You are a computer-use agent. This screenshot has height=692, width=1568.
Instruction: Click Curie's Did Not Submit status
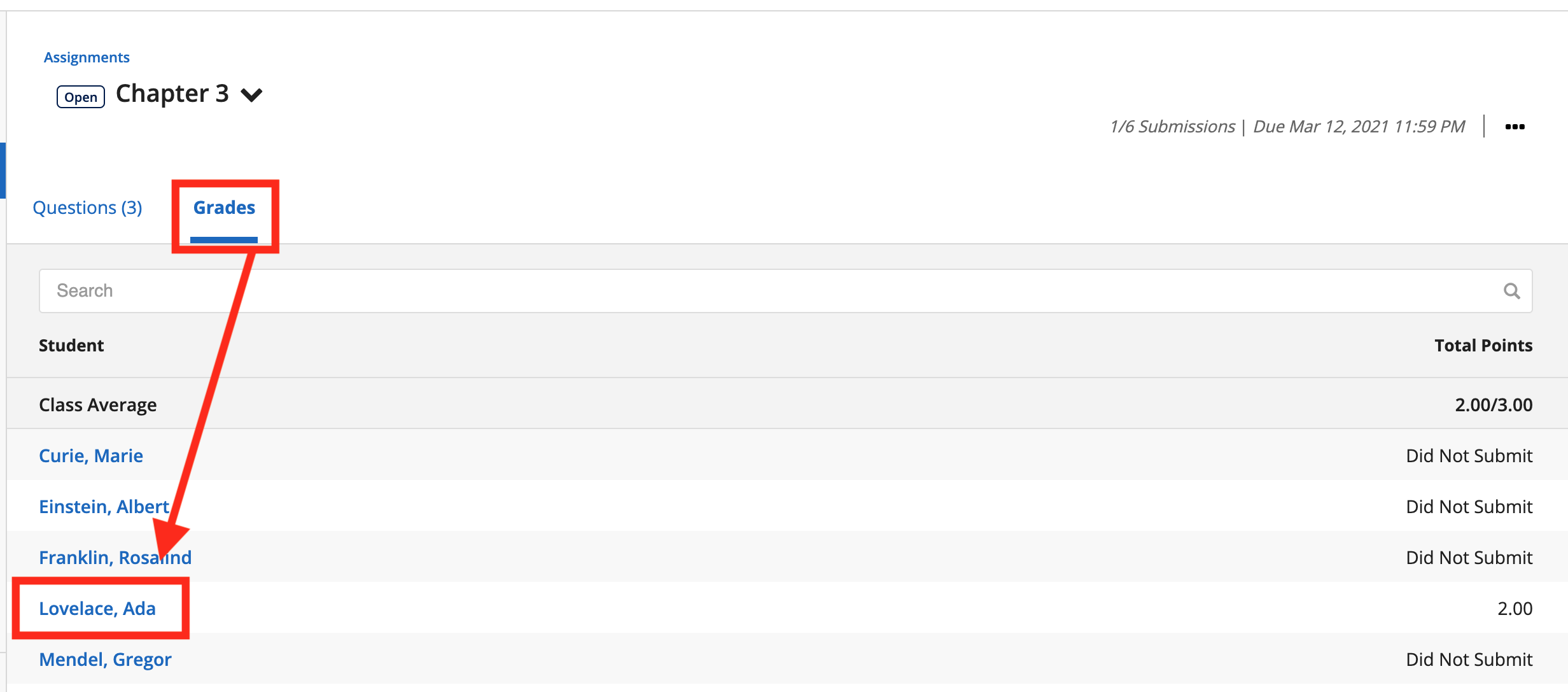1469,456
